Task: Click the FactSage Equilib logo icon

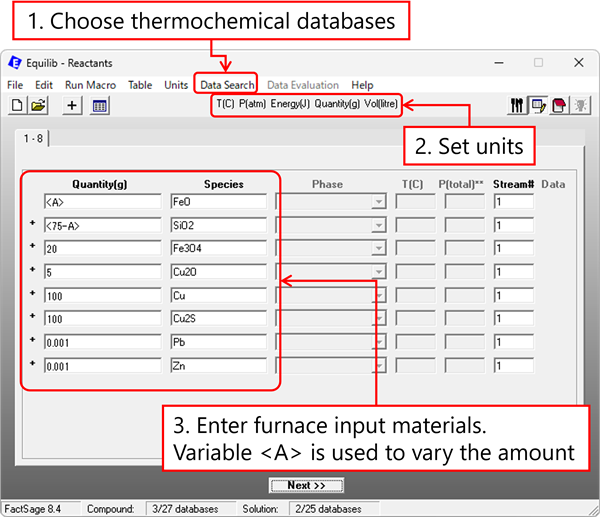Action: click(15, 62)
